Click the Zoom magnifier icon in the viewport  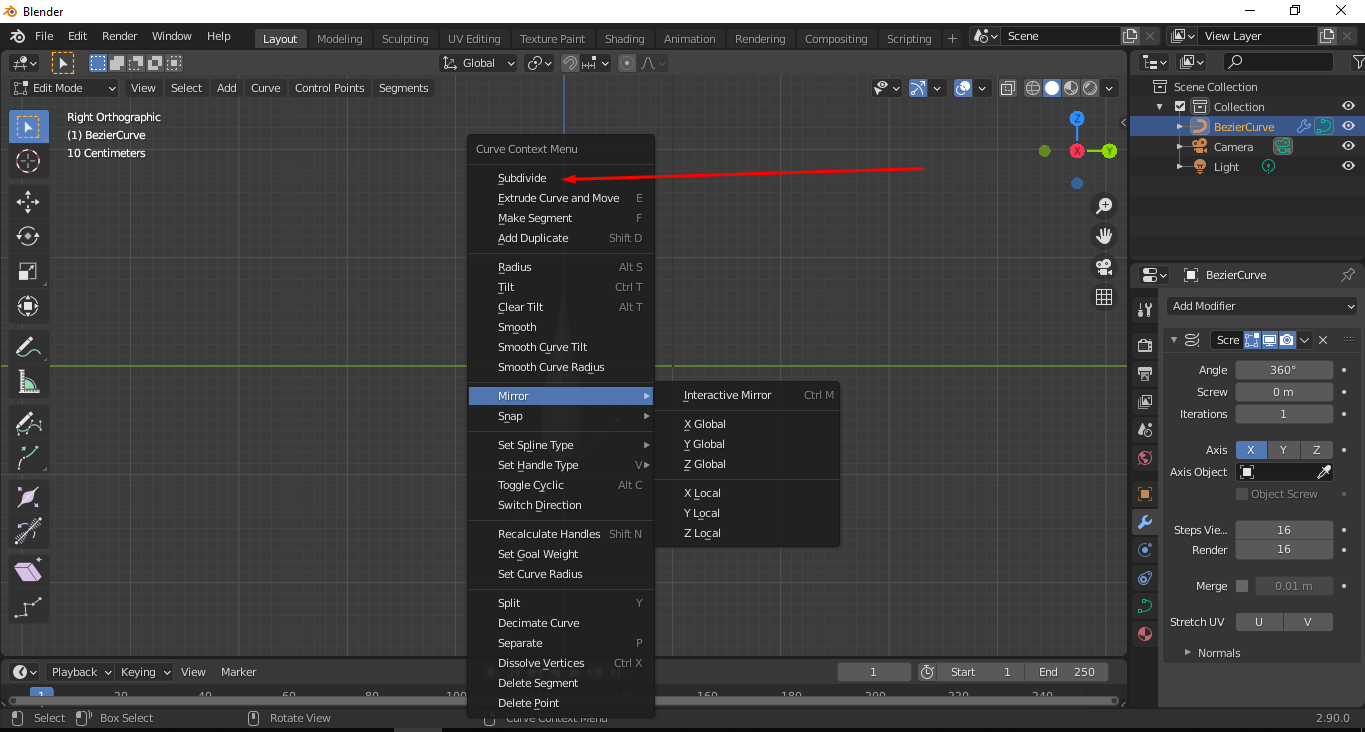click(1104, 205)
